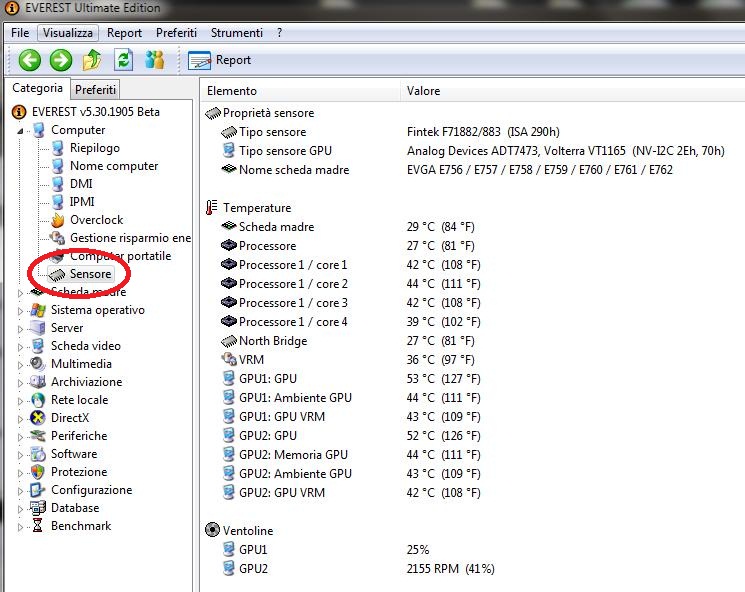Expand the Periferiche tree node
Screen dimensions: 745x592
tap(20, 437)
